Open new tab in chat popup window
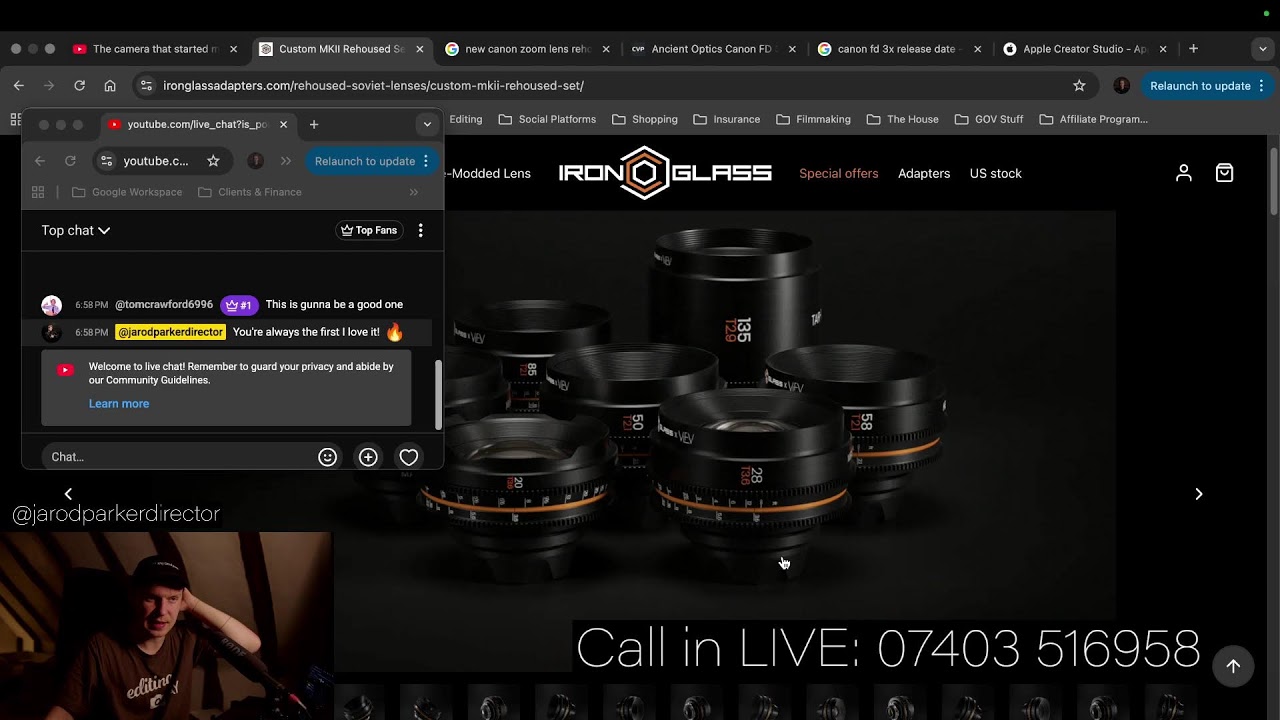The width and height of the screenshot is (1280, 720). point(314,125)
